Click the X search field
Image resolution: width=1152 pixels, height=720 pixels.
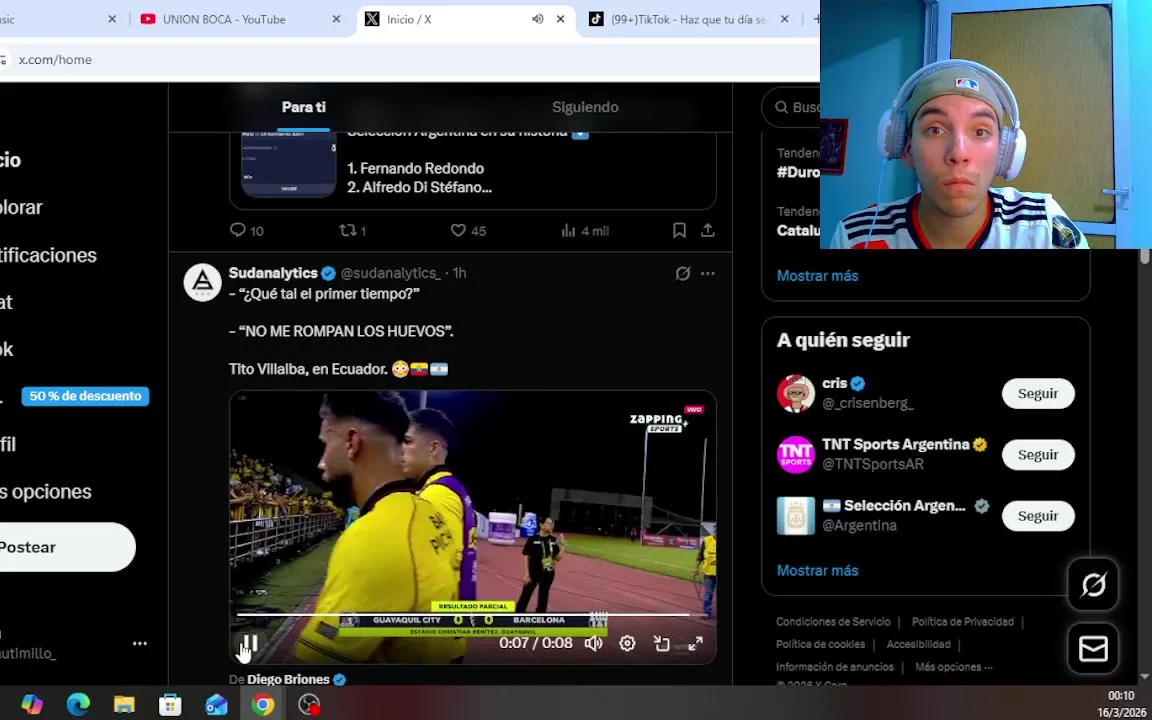pos(793,107)
